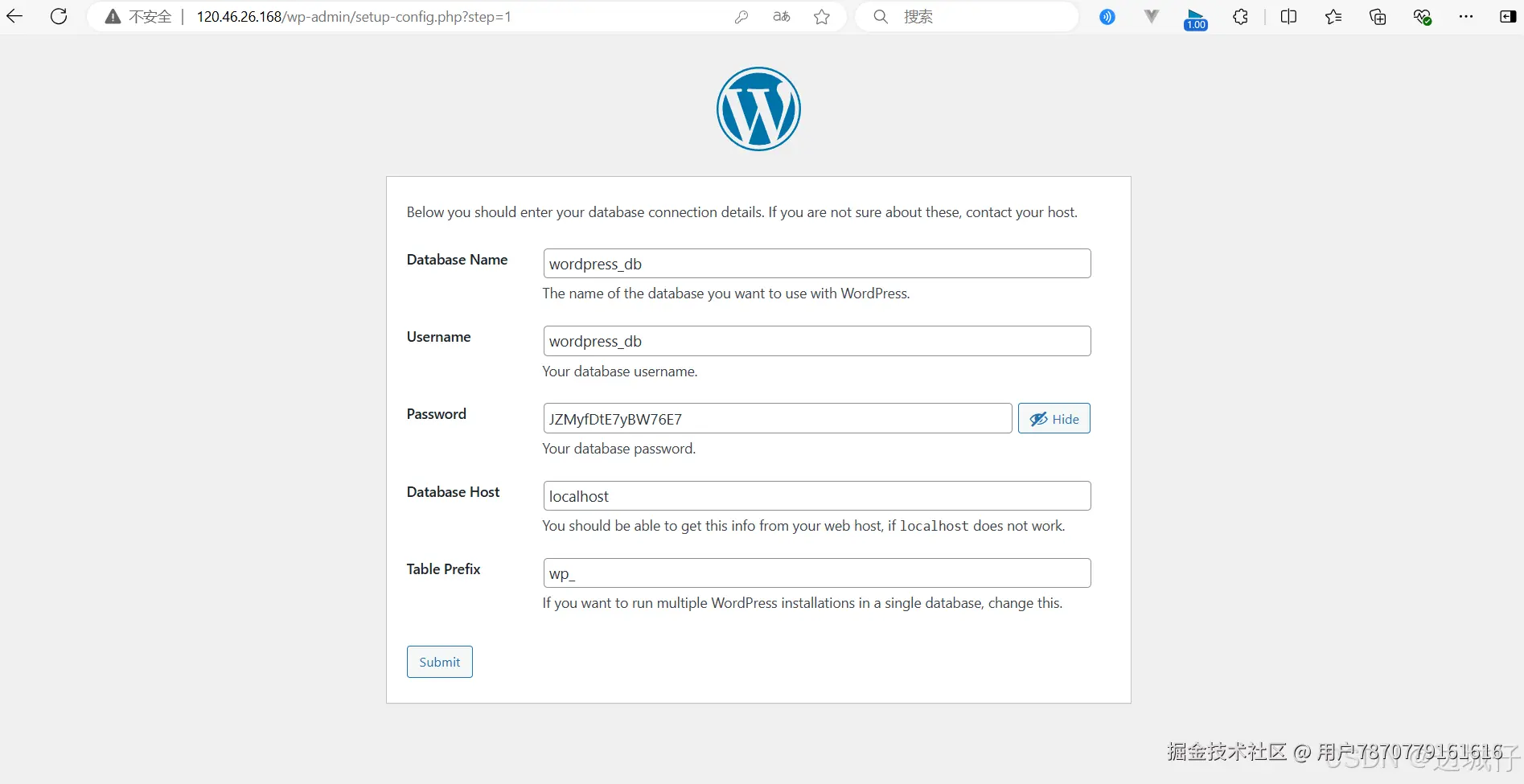Image resolution: width=1524 pixels, height=784 pixels.
Task: Select the '不安全' security label
Action: pyautogui.click(x=150, y=17)
